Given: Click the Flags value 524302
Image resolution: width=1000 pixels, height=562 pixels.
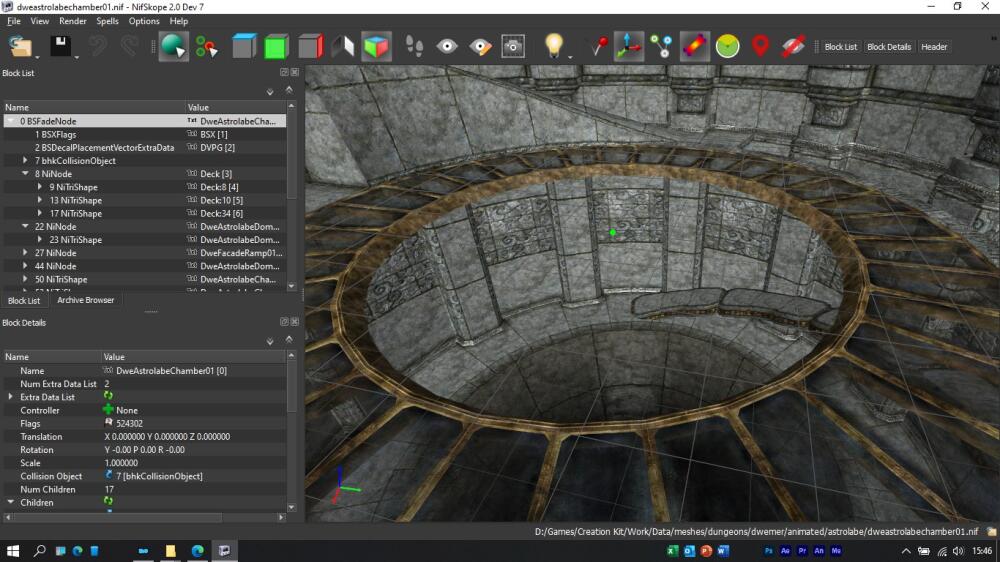Looking at the screenshot, I should click(x=129, y=424).
